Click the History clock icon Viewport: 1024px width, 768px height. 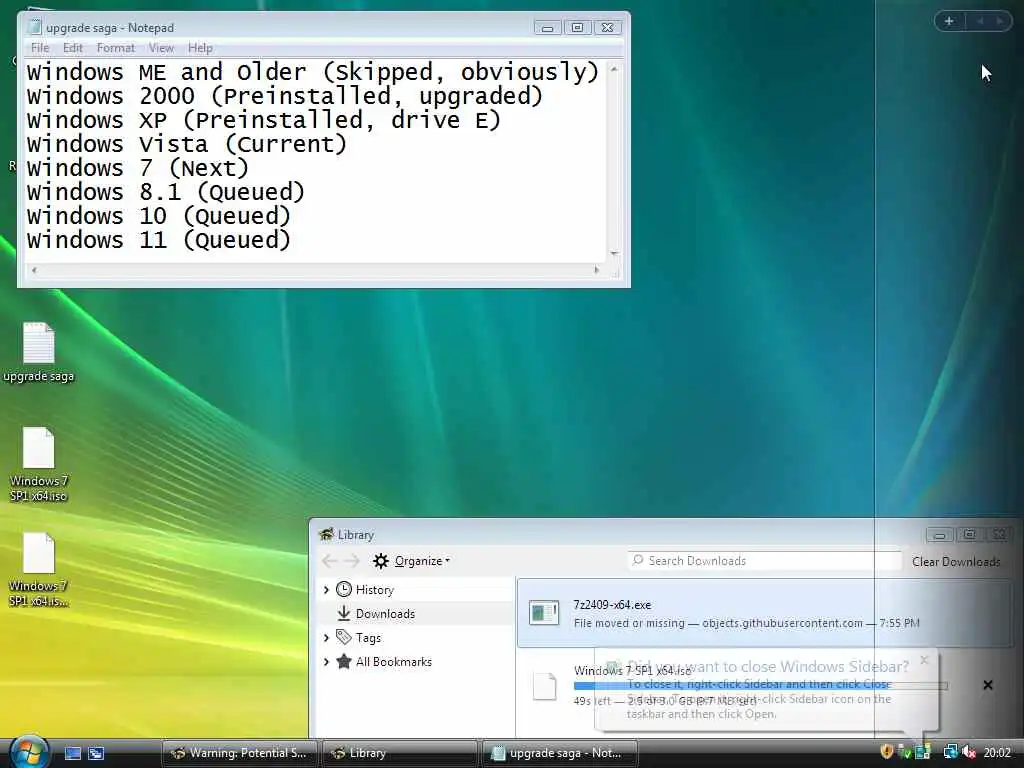pyautogui.click(x=344, y=590)
